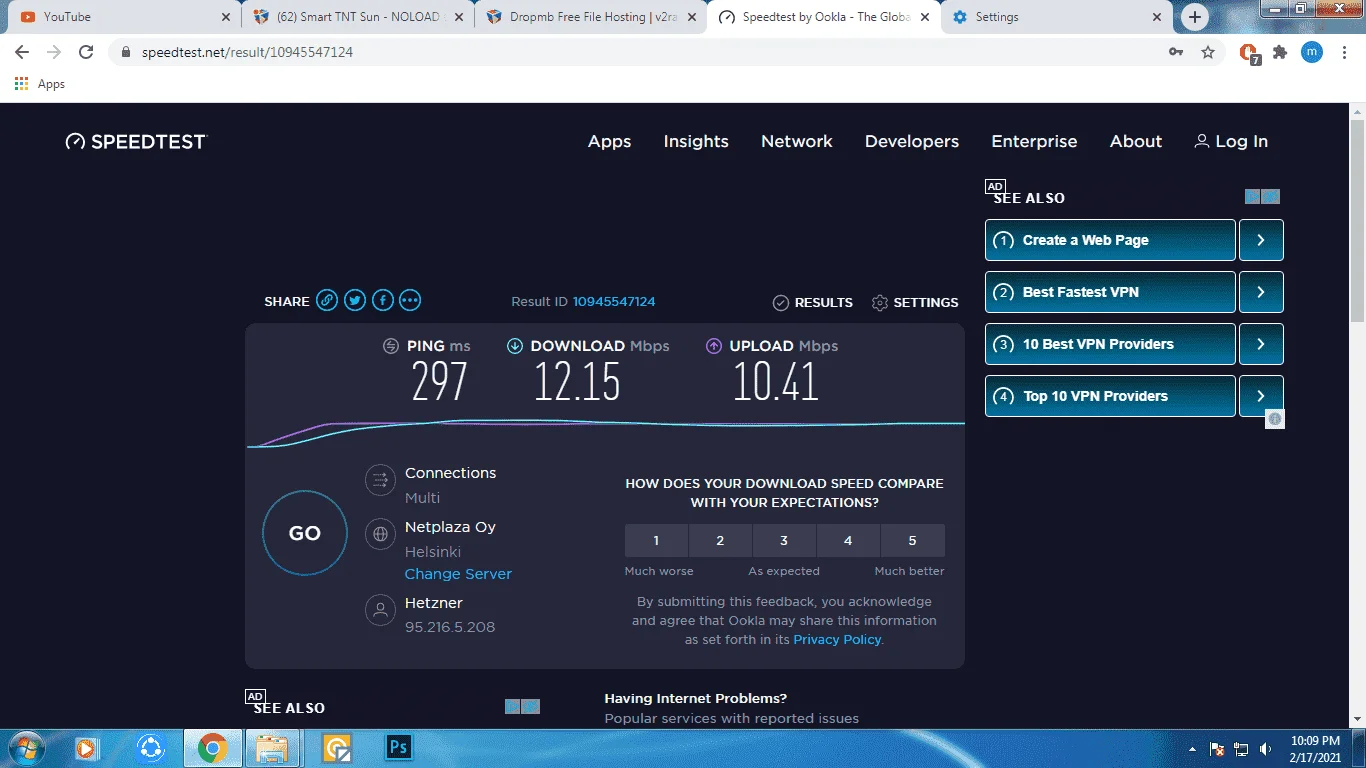Screen dimensions: 1366x768
Task: Click the network icon in system tray
Action: pos(1241,749)
